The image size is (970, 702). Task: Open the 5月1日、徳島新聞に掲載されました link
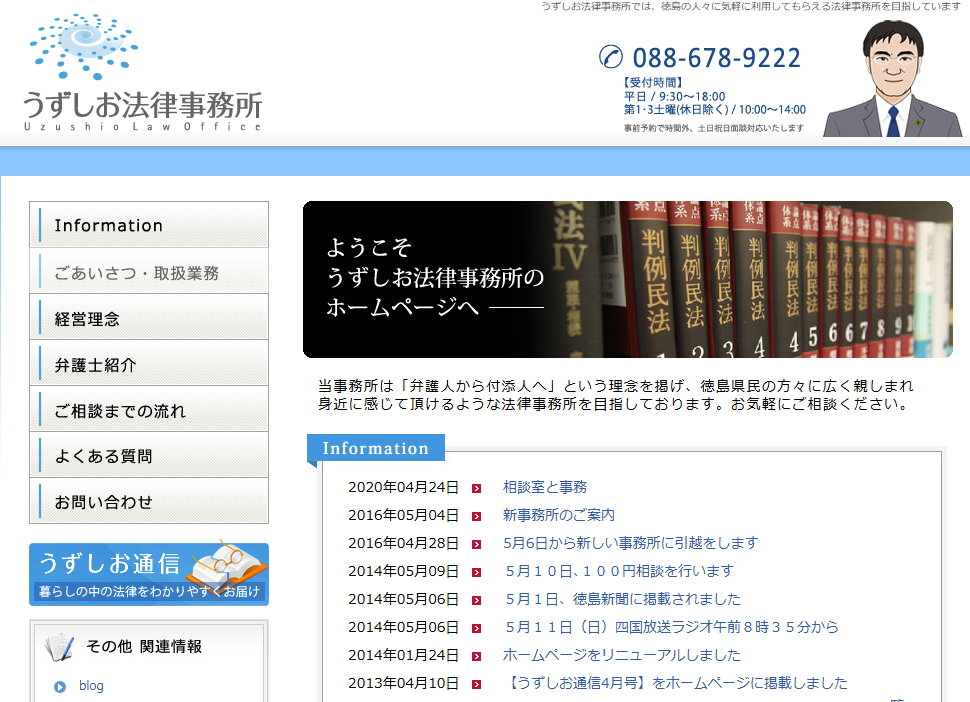click(622, 599)
